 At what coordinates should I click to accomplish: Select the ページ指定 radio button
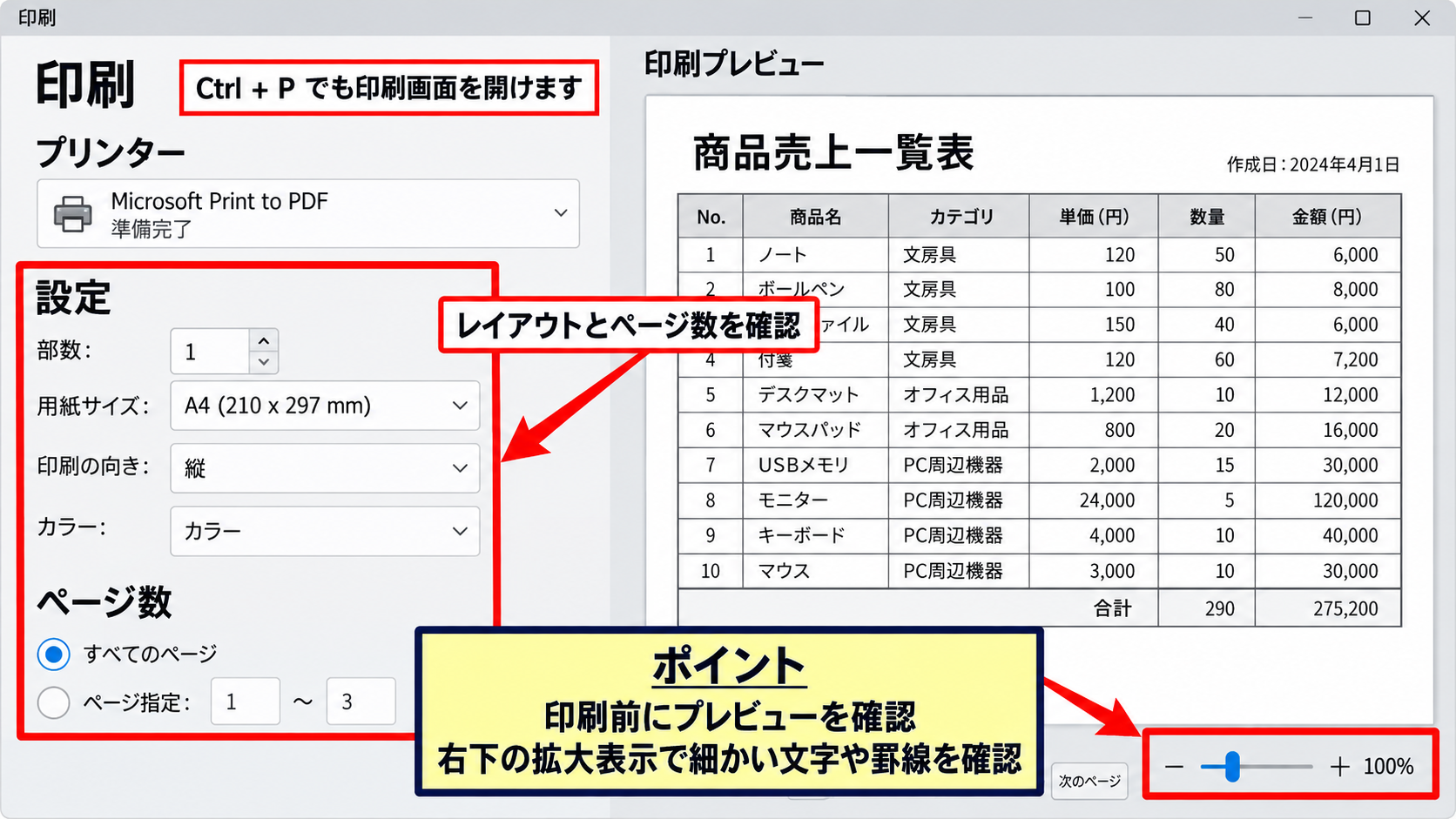[x=53, y=702]
